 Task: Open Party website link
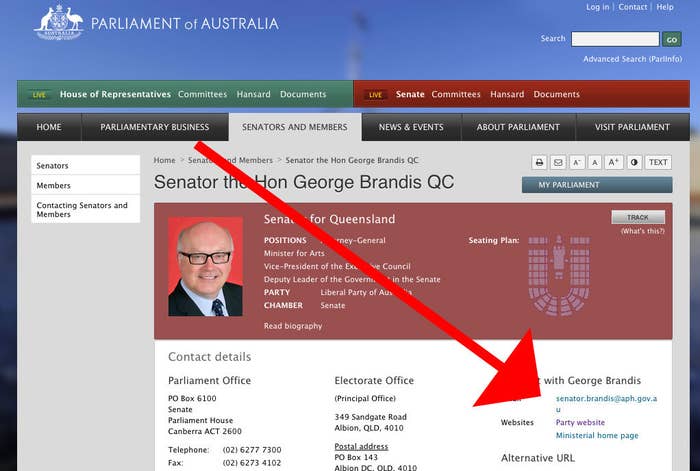click(x=580, y=422)
